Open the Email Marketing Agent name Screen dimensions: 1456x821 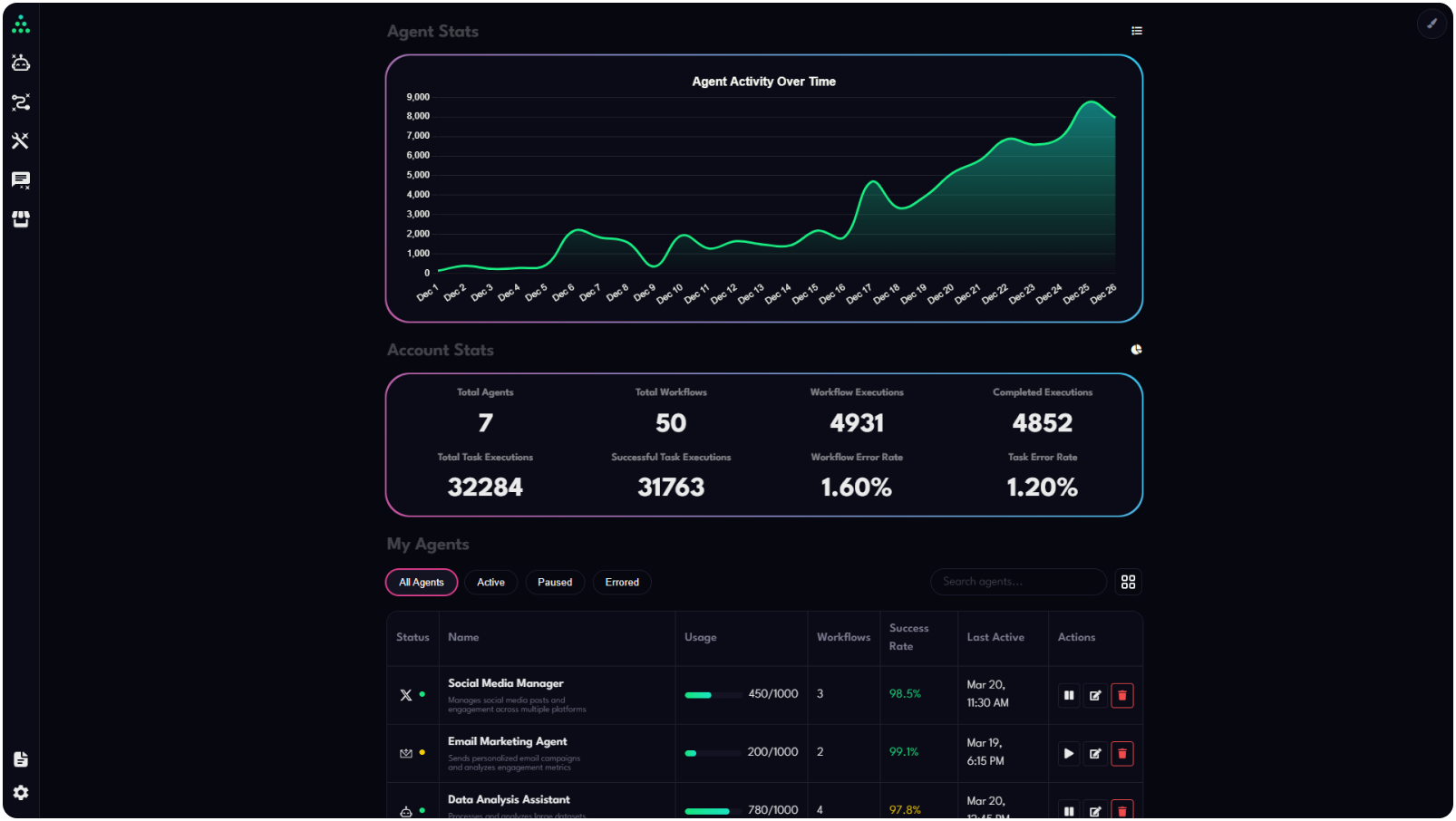(x=508, y=741)
